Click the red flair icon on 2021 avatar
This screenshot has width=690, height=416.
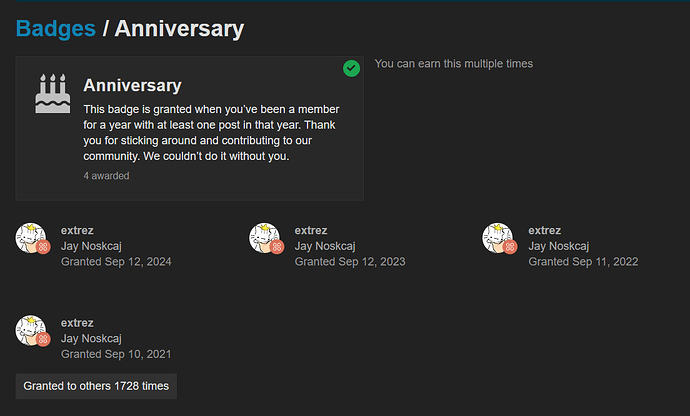43,340
